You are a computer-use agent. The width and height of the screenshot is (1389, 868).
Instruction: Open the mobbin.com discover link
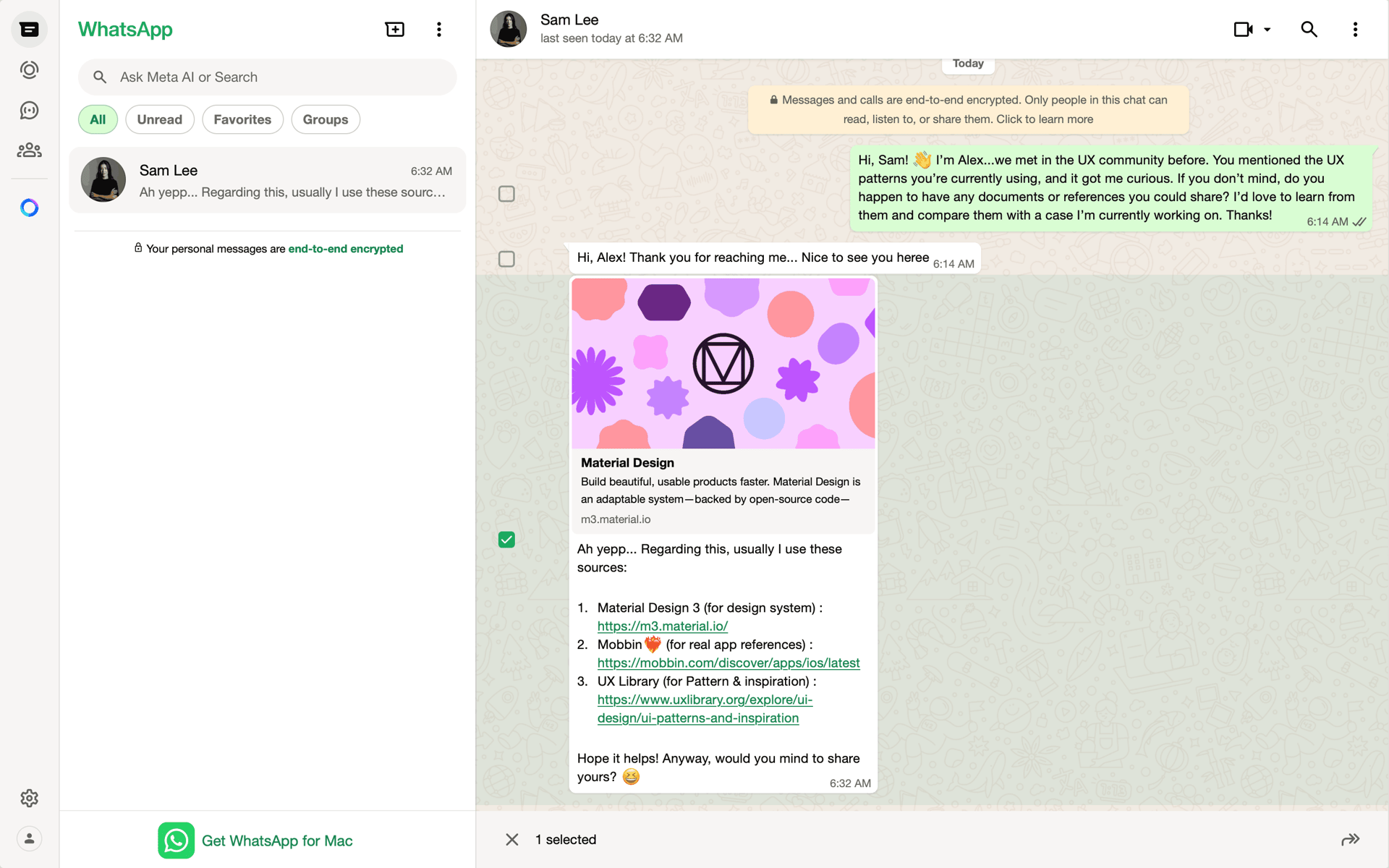coord(729,663)
